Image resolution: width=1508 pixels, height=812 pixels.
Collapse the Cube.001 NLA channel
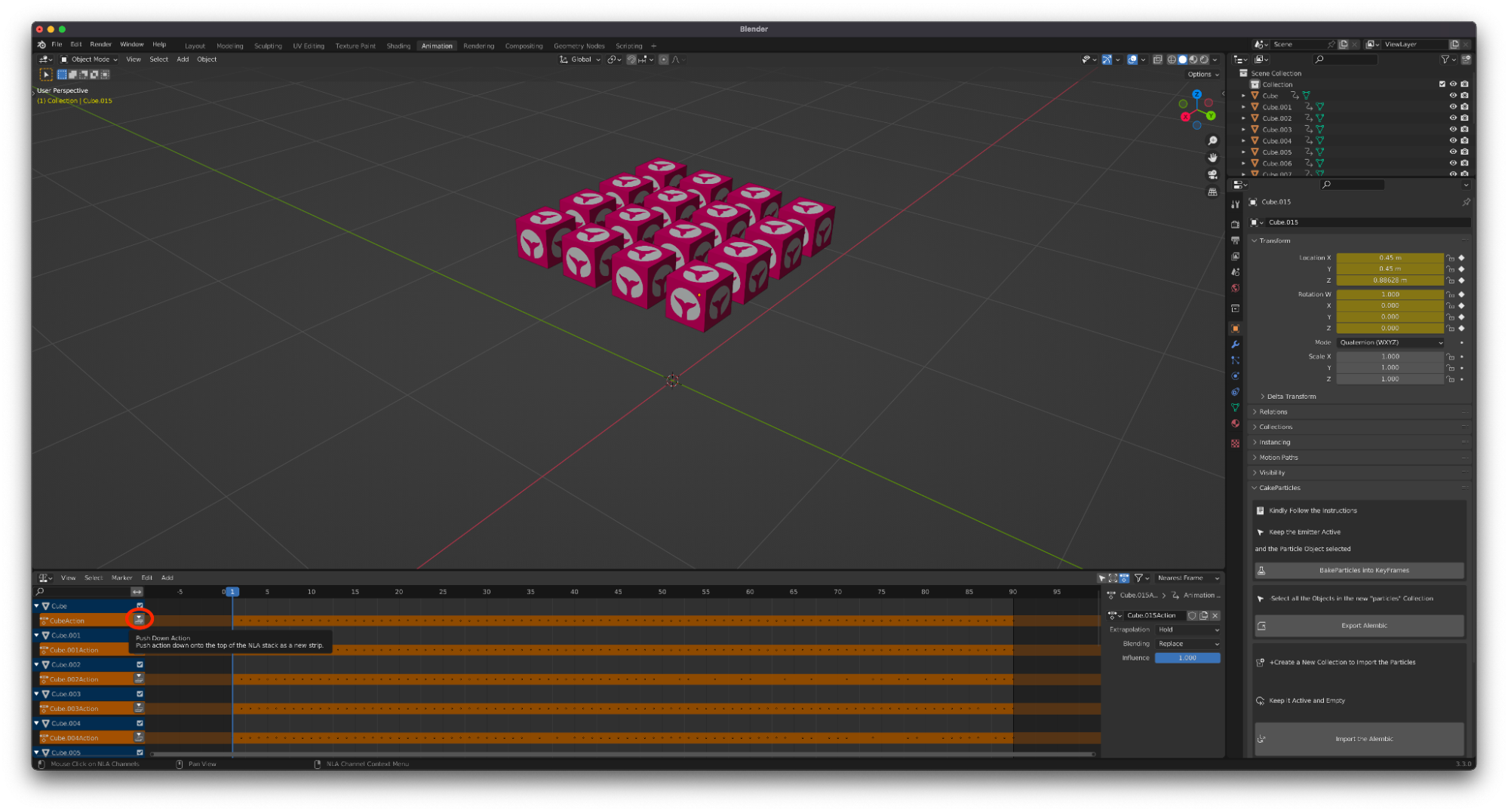tap(36, 635)
